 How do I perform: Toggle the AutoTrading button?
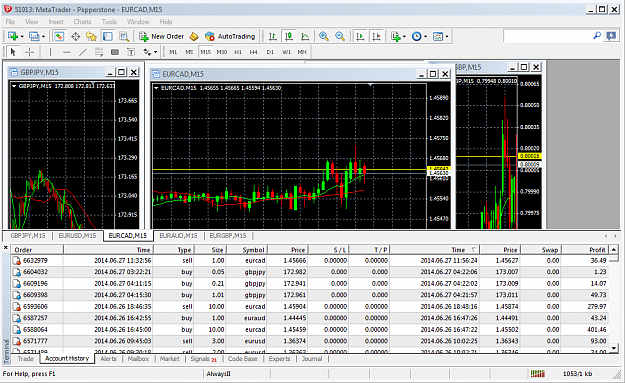(230, 36)
